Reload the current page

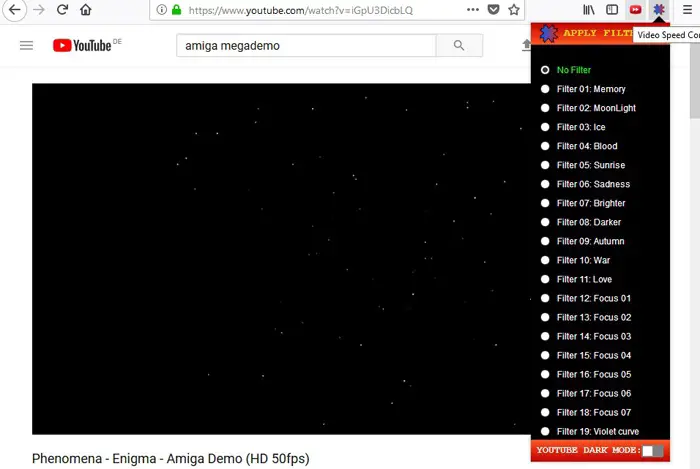(62, 9)
